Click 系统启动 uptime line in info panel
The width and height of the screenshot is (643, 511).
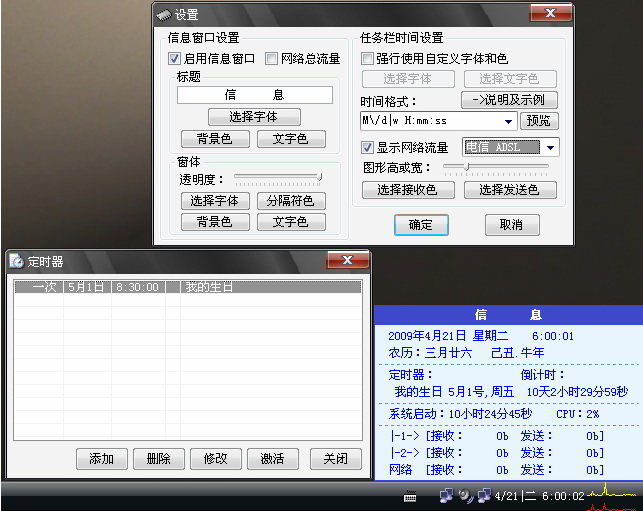460,414
